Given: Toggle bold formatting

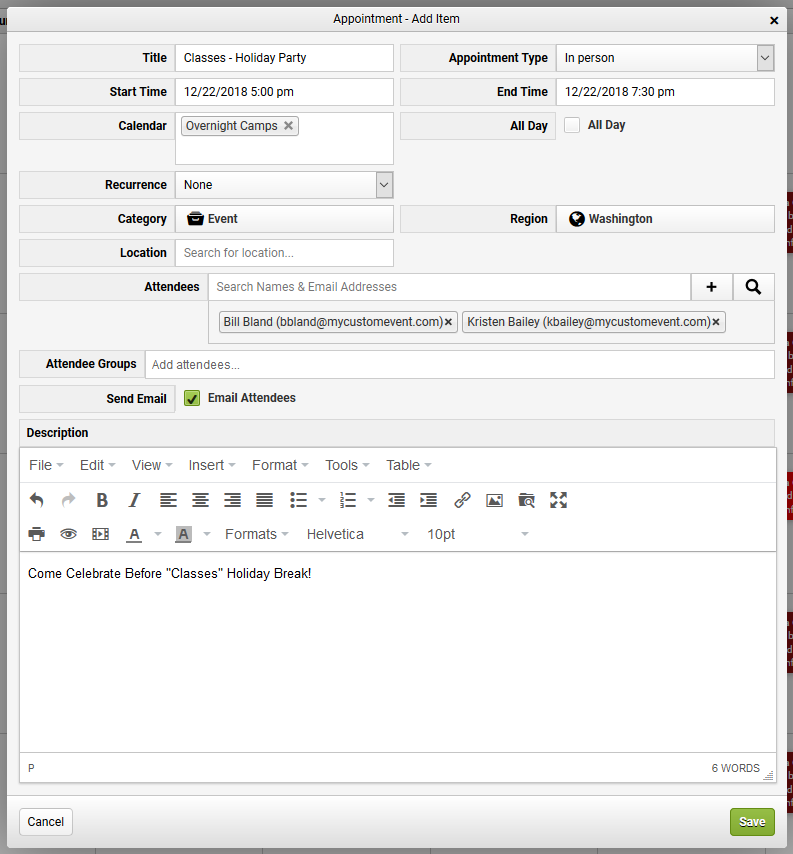Looking at the screenshot, I should pyautogui.click(x=102, y=499).
